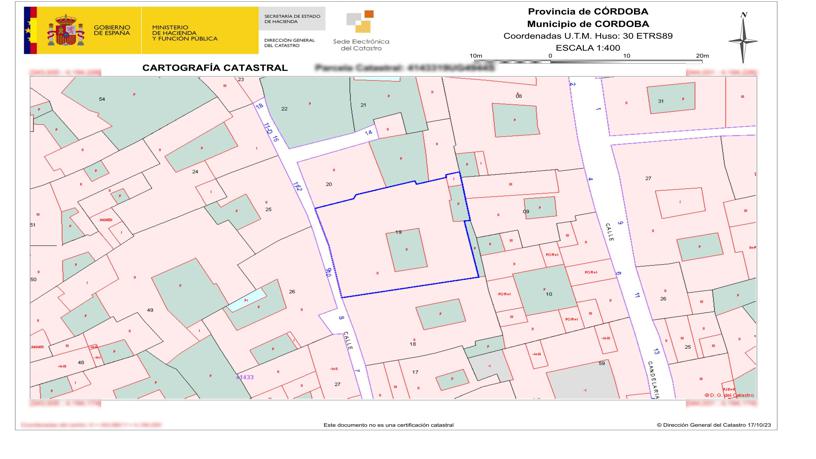Click the green building inside the blue-outlined parcel

[406, 250]
